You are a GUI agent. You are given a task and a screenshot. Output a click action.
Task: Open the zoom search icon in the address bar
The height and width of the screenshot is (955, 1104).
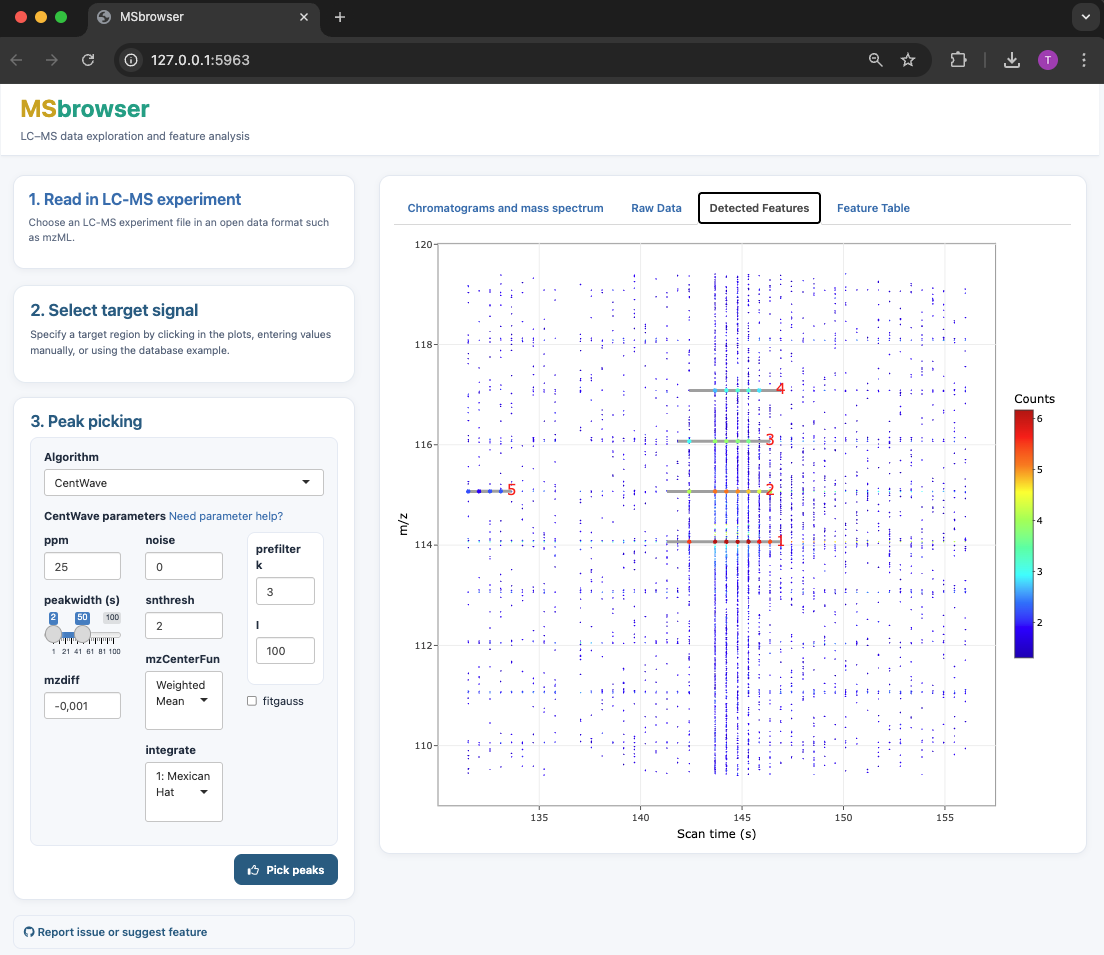point(875,60)
